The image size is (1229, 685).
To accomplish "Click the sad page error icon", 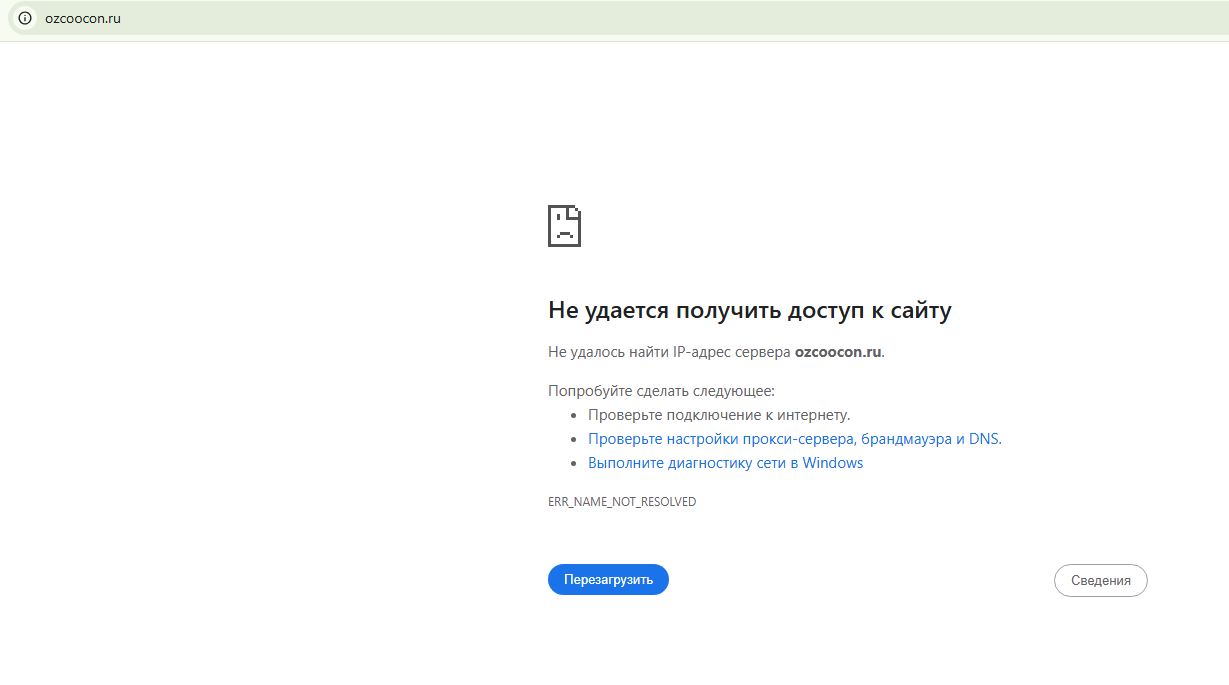I will (564, 226).
